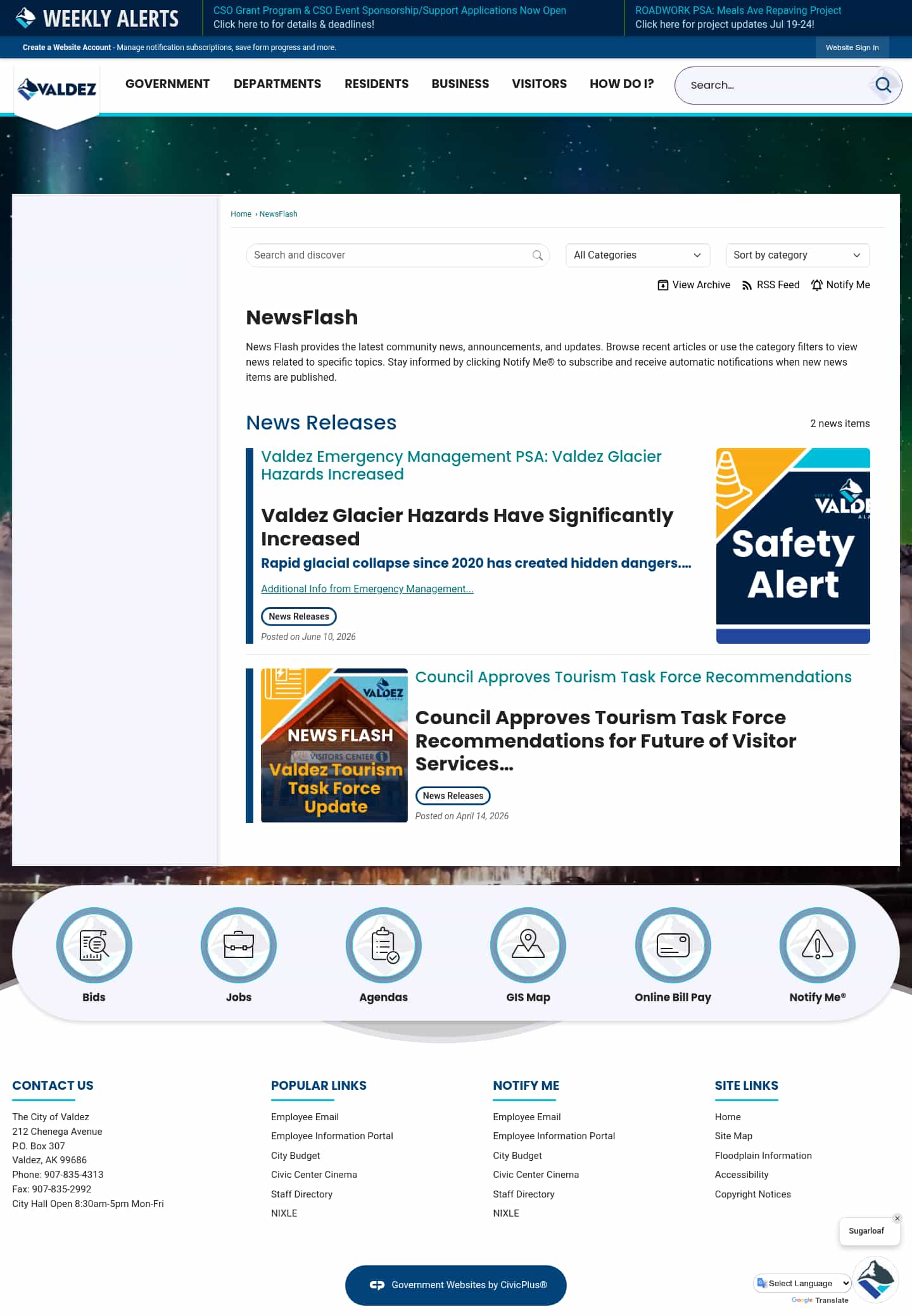Open NIXLE under Popular Links

tap(284, 1213)
